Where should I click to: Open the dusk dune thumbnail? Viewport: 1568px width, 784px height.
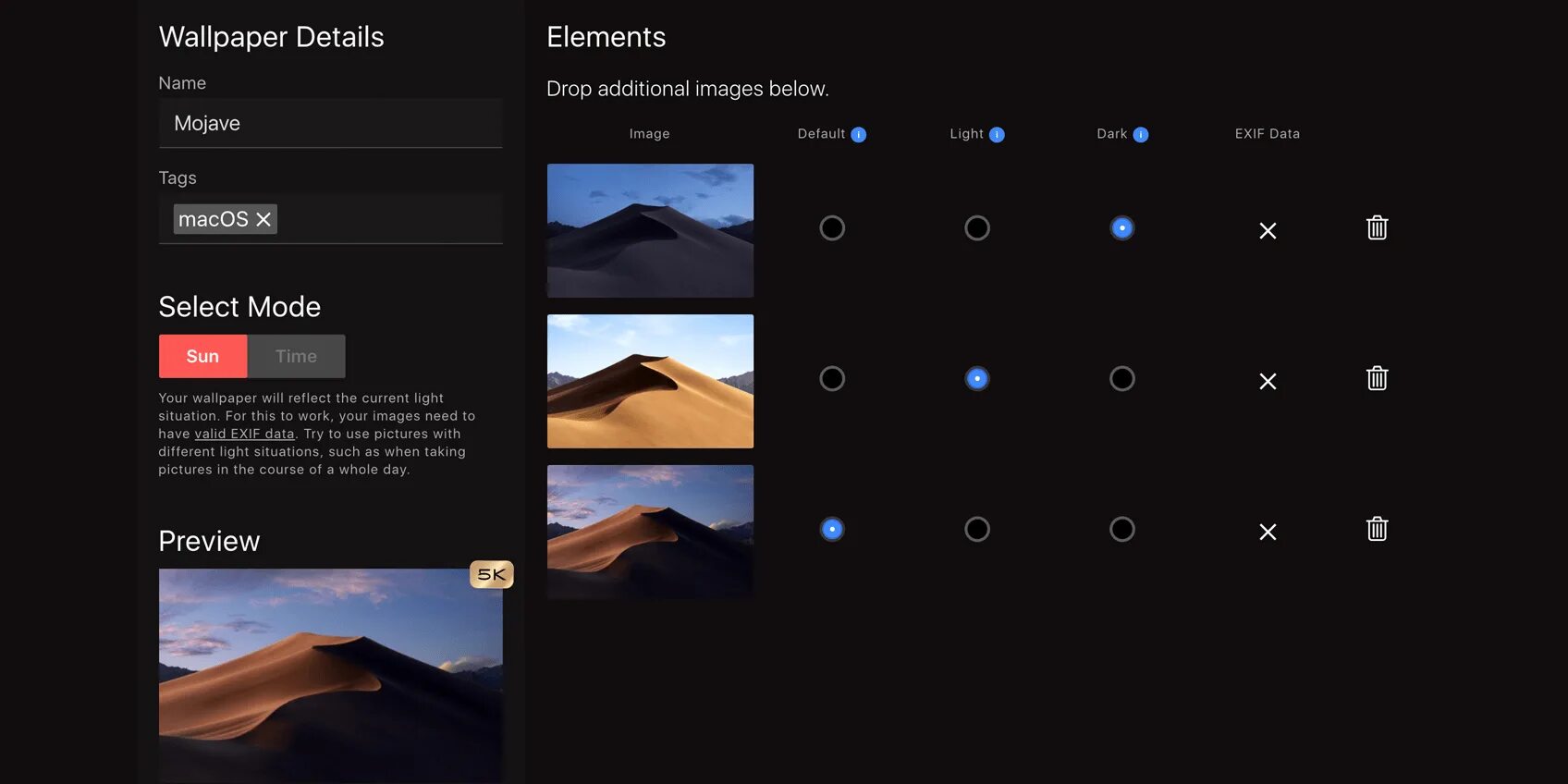[650, 532]
